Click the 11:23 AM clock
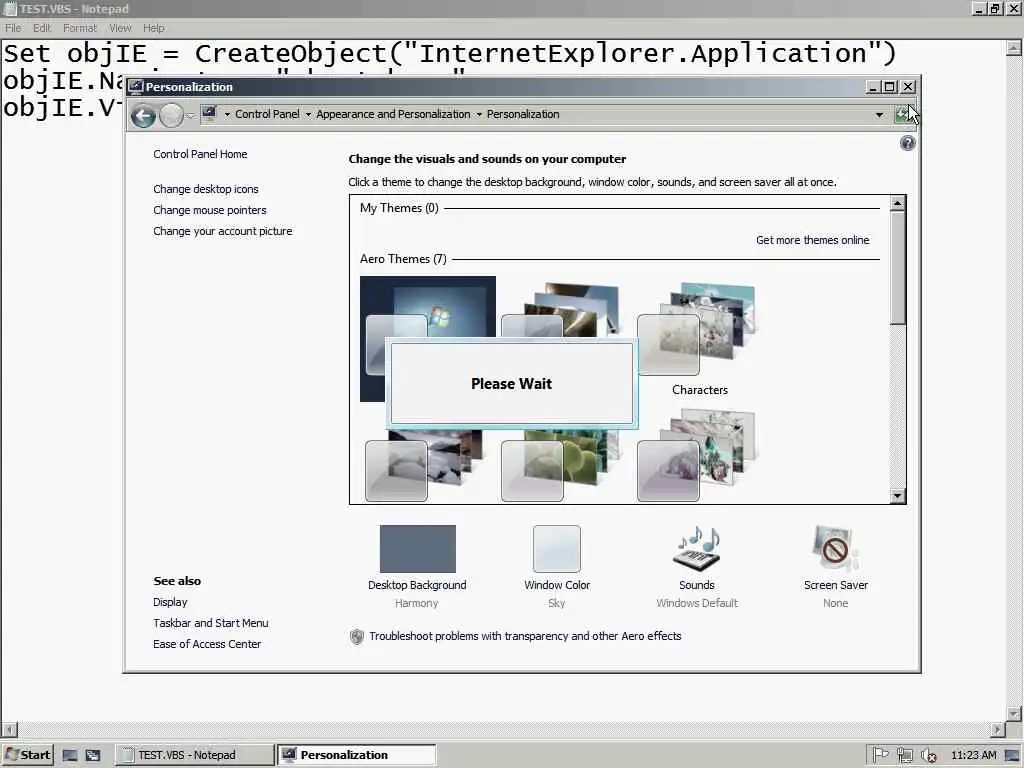This screenshot has width=1024, height=768. coord(973,755)
